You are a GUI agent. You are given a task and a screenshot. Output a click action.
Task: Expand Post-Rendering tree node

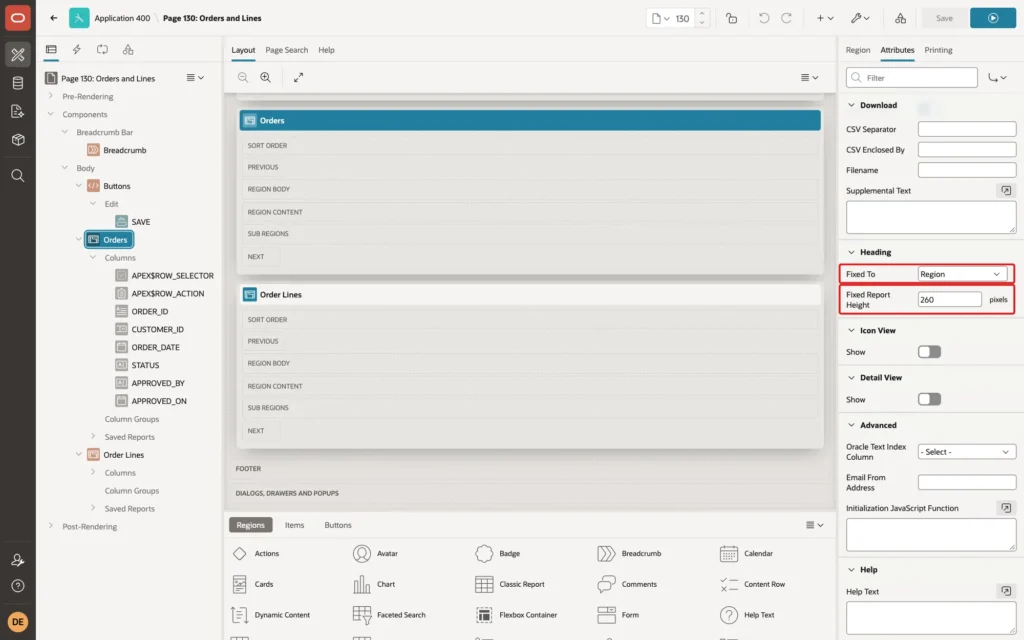click(x=51, y=526)
